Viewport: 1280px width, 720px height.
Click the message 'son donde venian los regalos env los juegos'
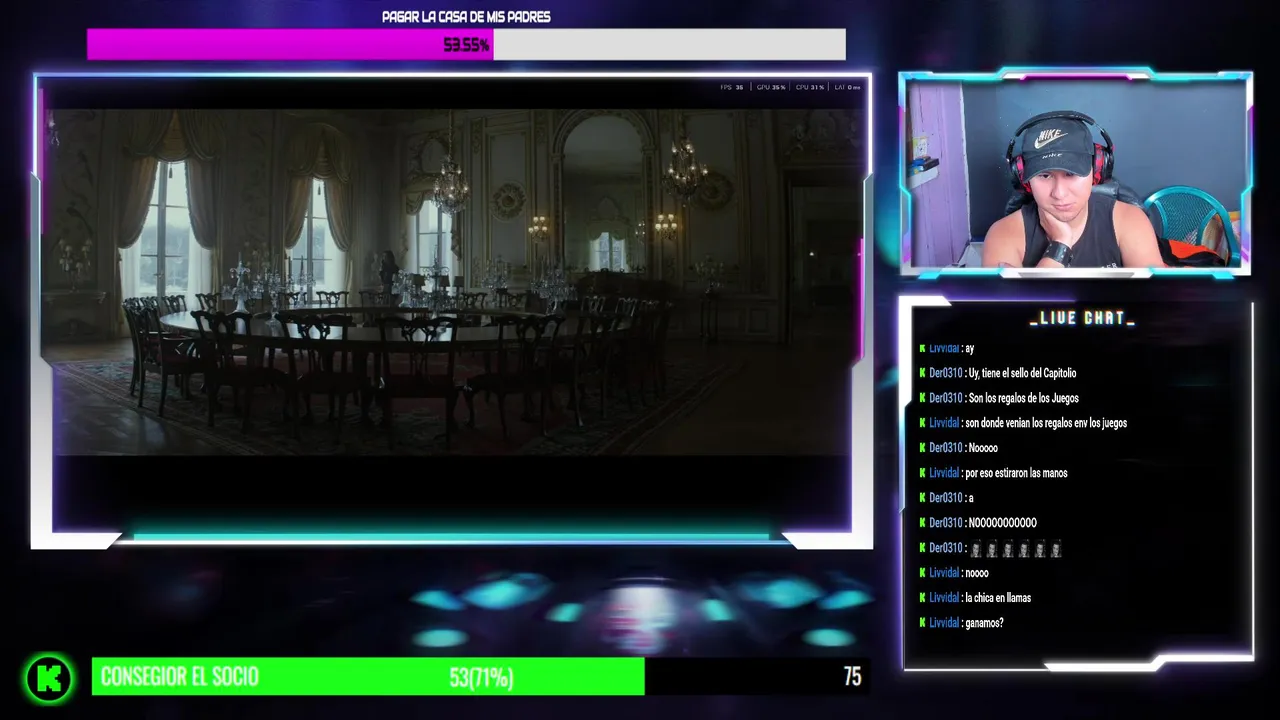tap(1046, 423)
